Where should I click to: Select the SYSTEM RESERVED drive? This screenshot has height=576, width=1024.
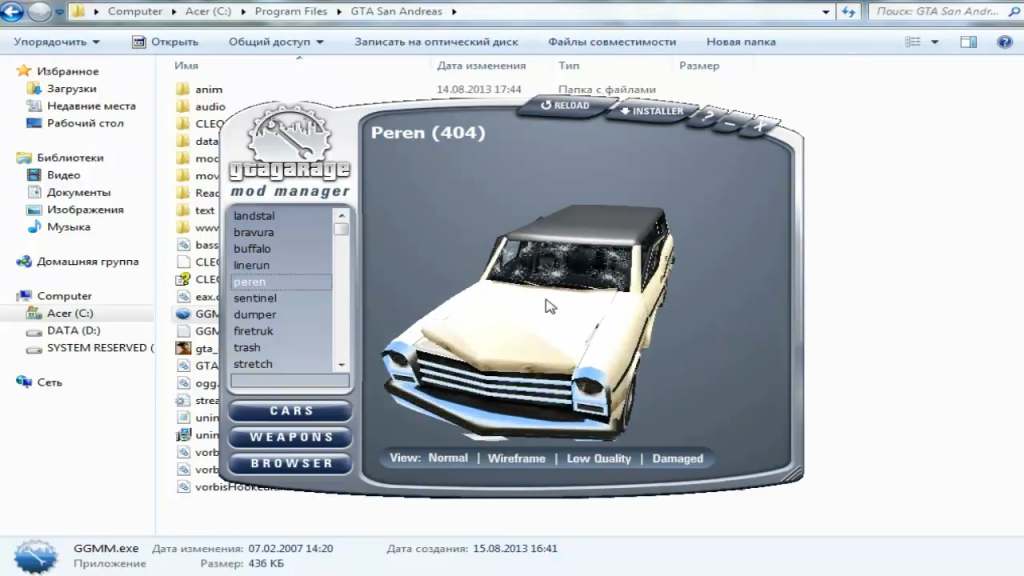pos(90,348)
